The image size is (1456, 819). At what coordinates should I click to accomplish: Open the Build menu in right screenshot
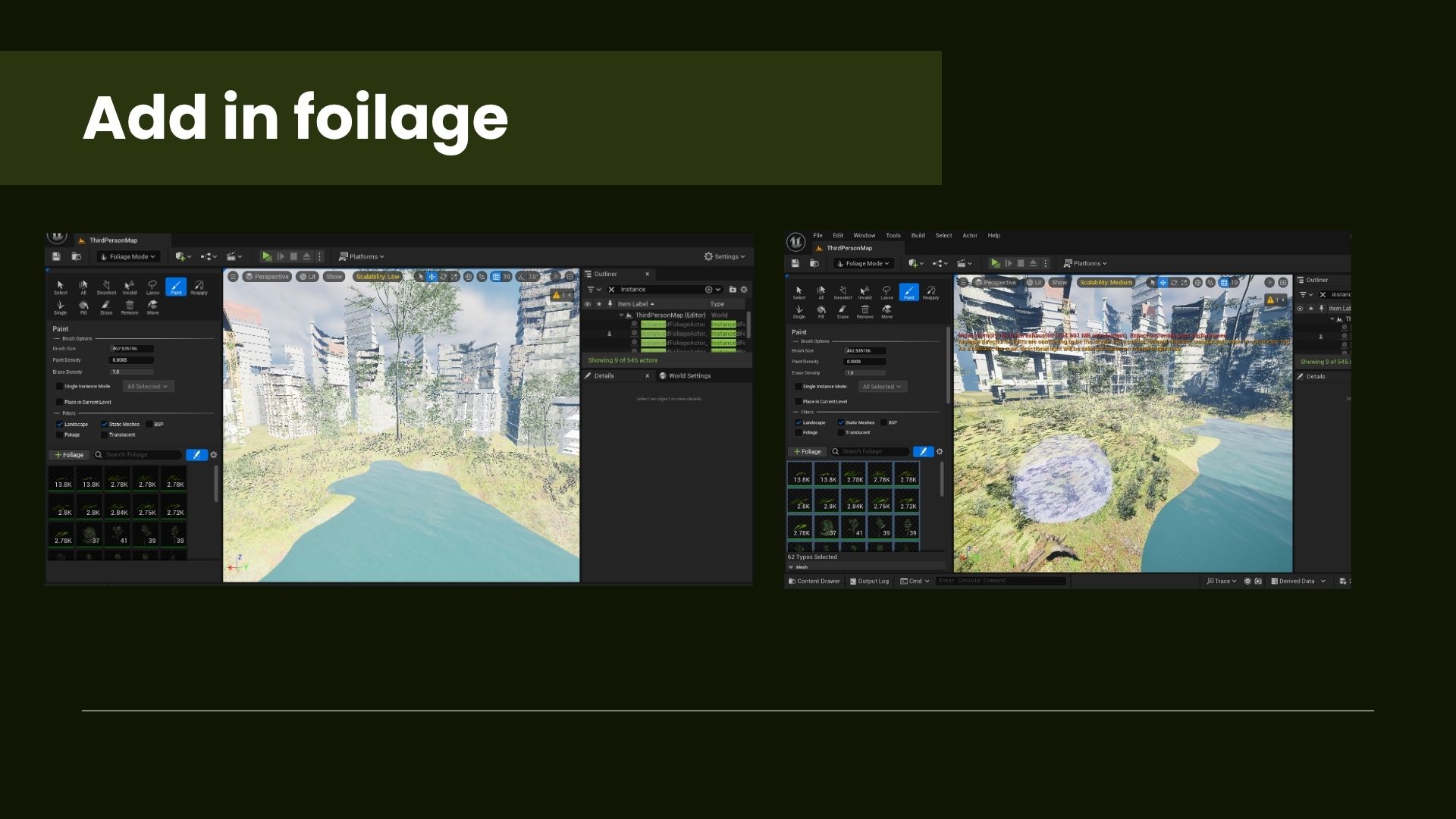click(918, 235)
